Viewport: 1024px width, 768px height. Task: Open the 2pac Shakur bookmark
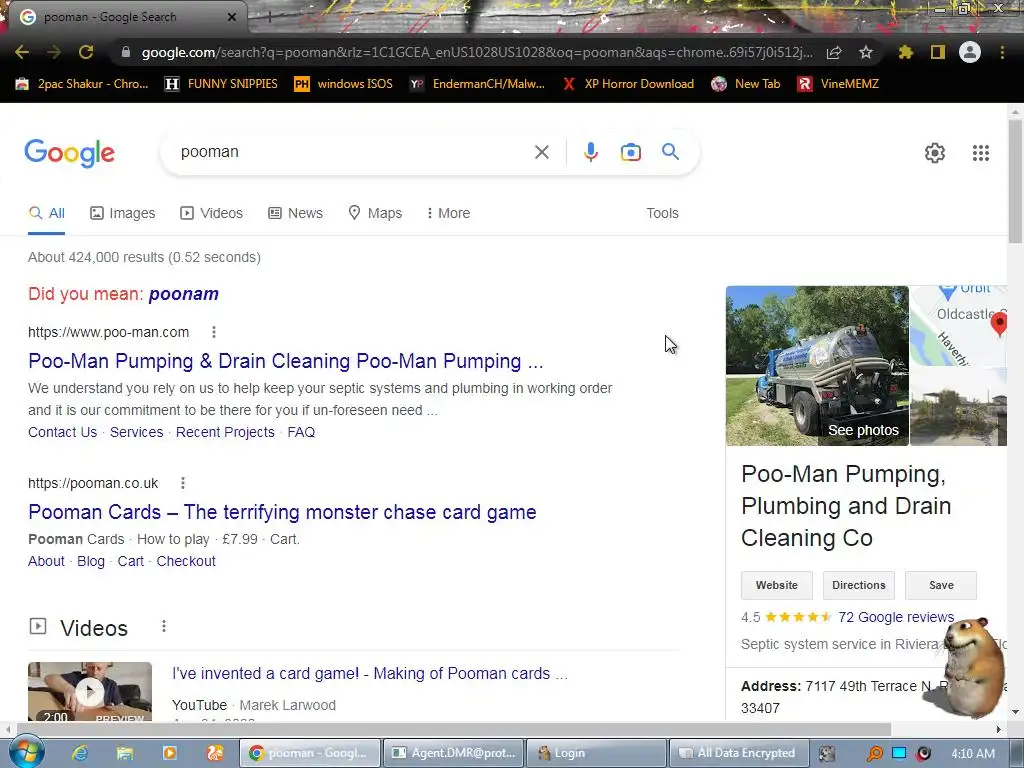[82, 84]
